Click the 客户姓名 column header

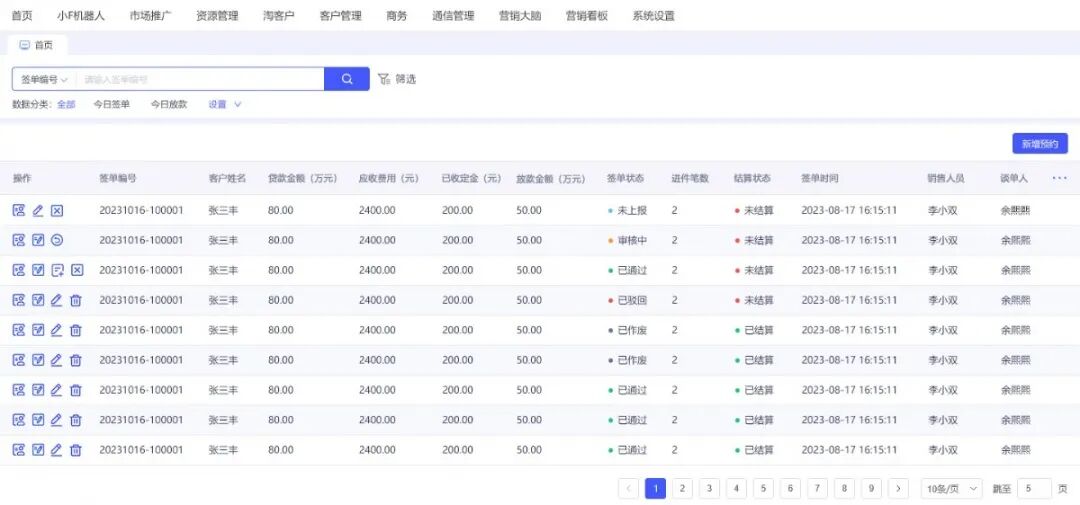227,178
